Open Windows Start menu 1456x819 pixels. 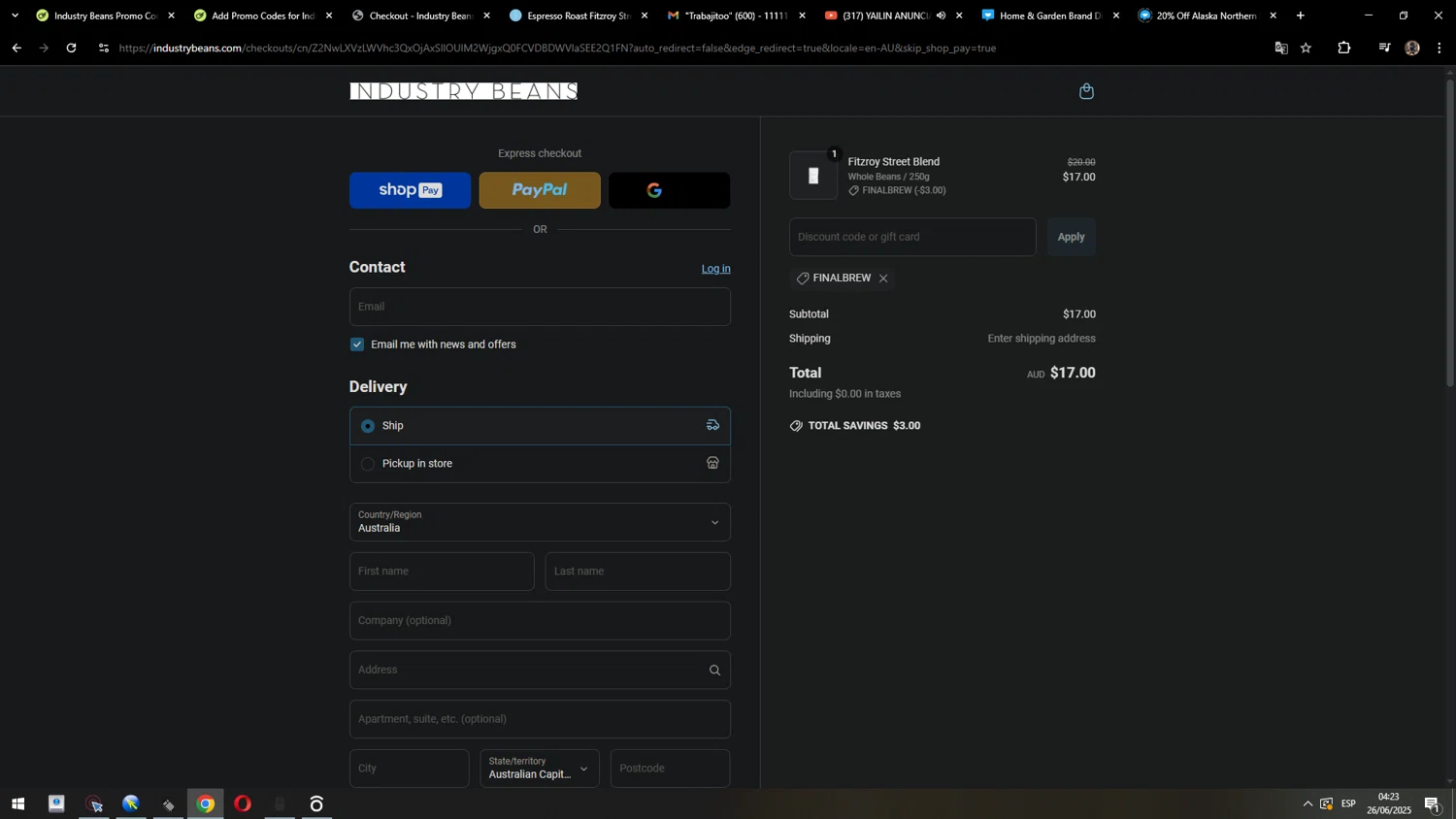pyautogui.click(x=17, y=803)
